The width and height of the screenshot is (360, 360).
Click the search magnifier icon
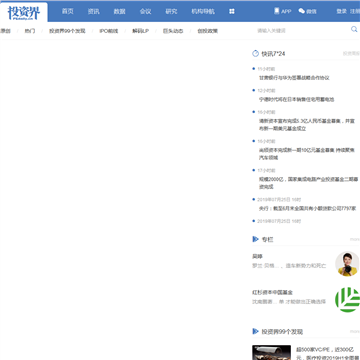tap(354, 29)
